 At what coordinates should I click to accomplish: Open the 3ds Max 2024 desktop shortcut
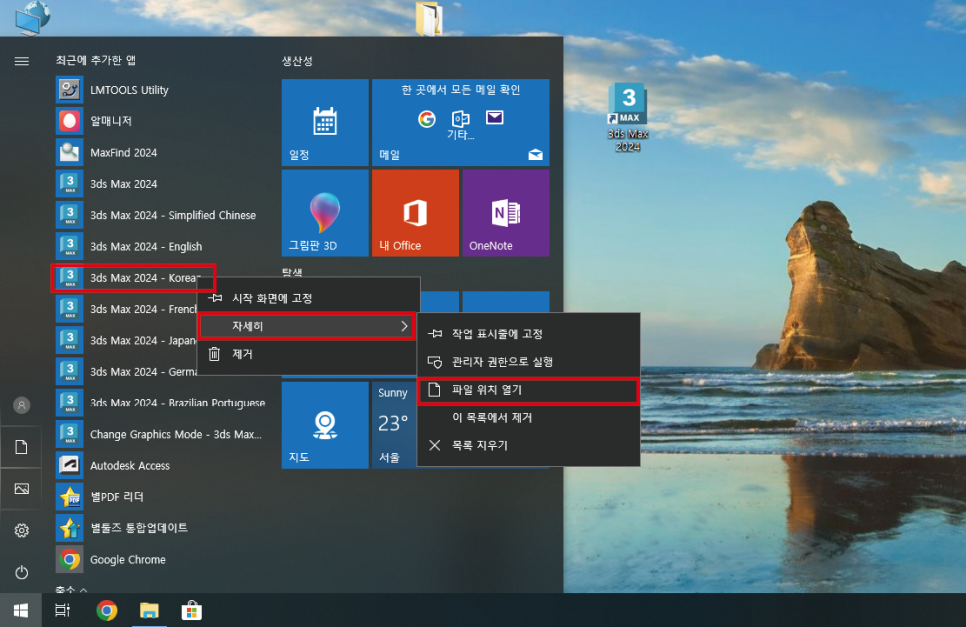[628, 118]
